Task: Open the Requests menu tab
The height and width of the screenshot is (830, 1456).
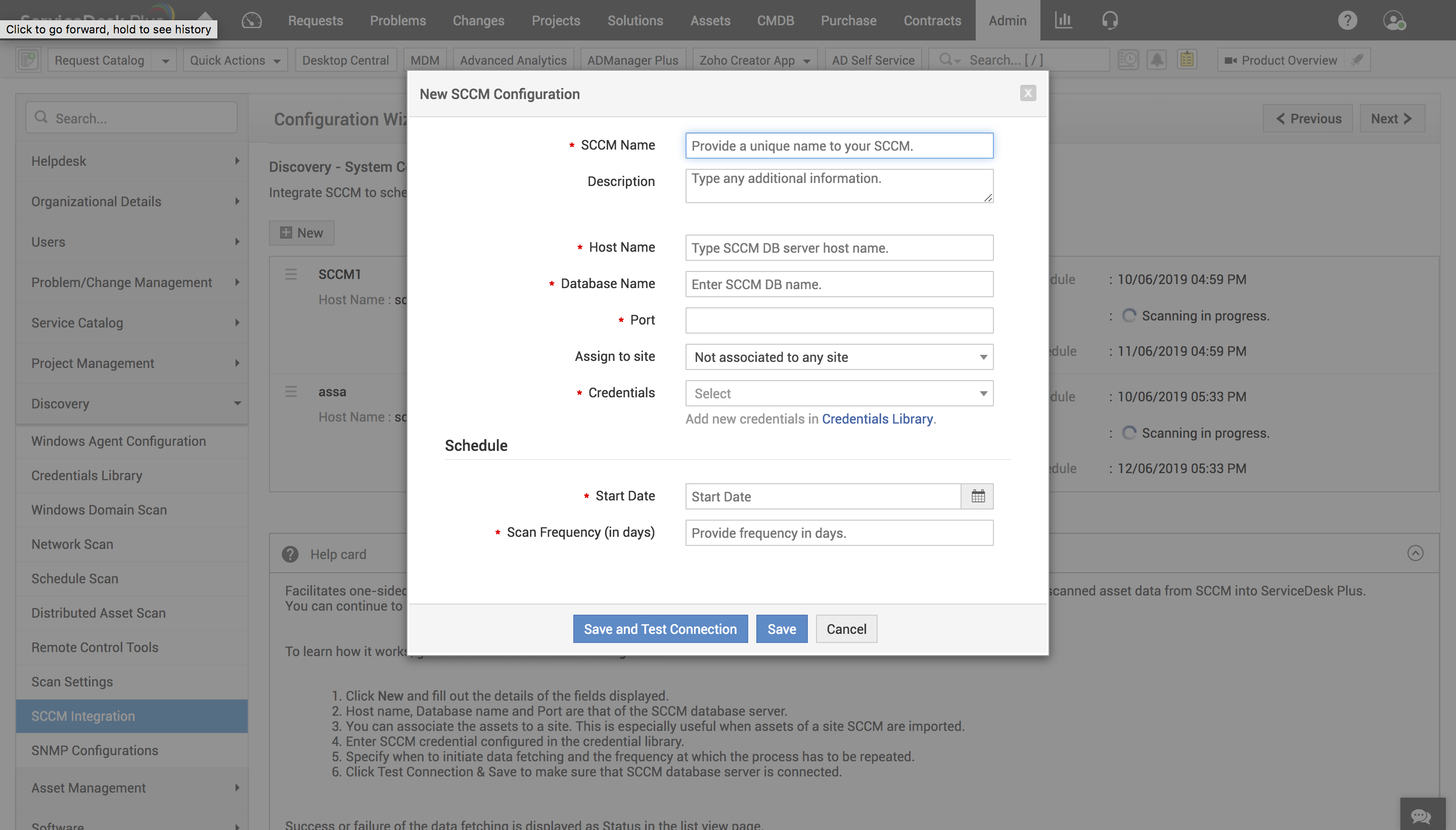Action: point(315,21)
